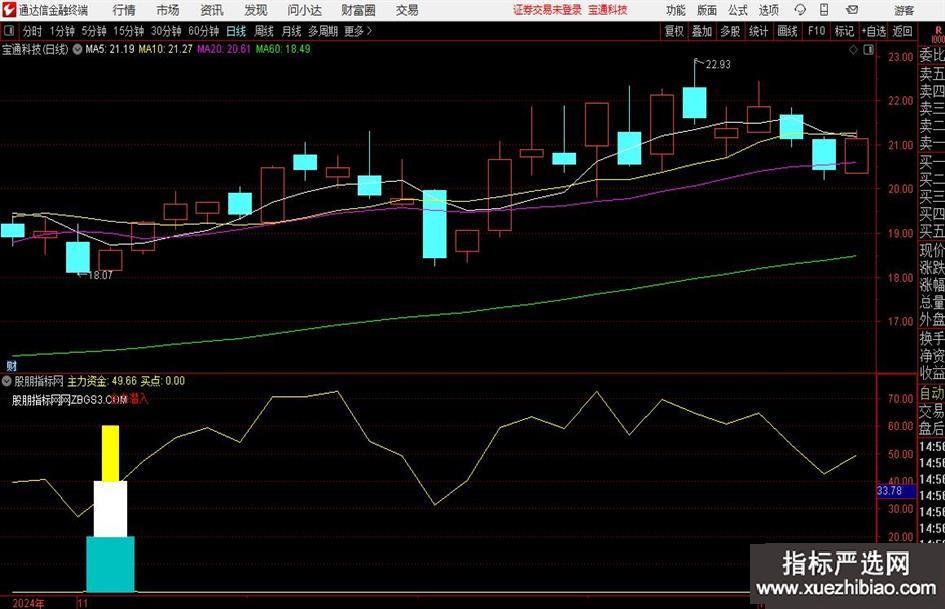Click the 通达信 red logo icon
Viewport: 945px width, 609px height.
point(9,10)
